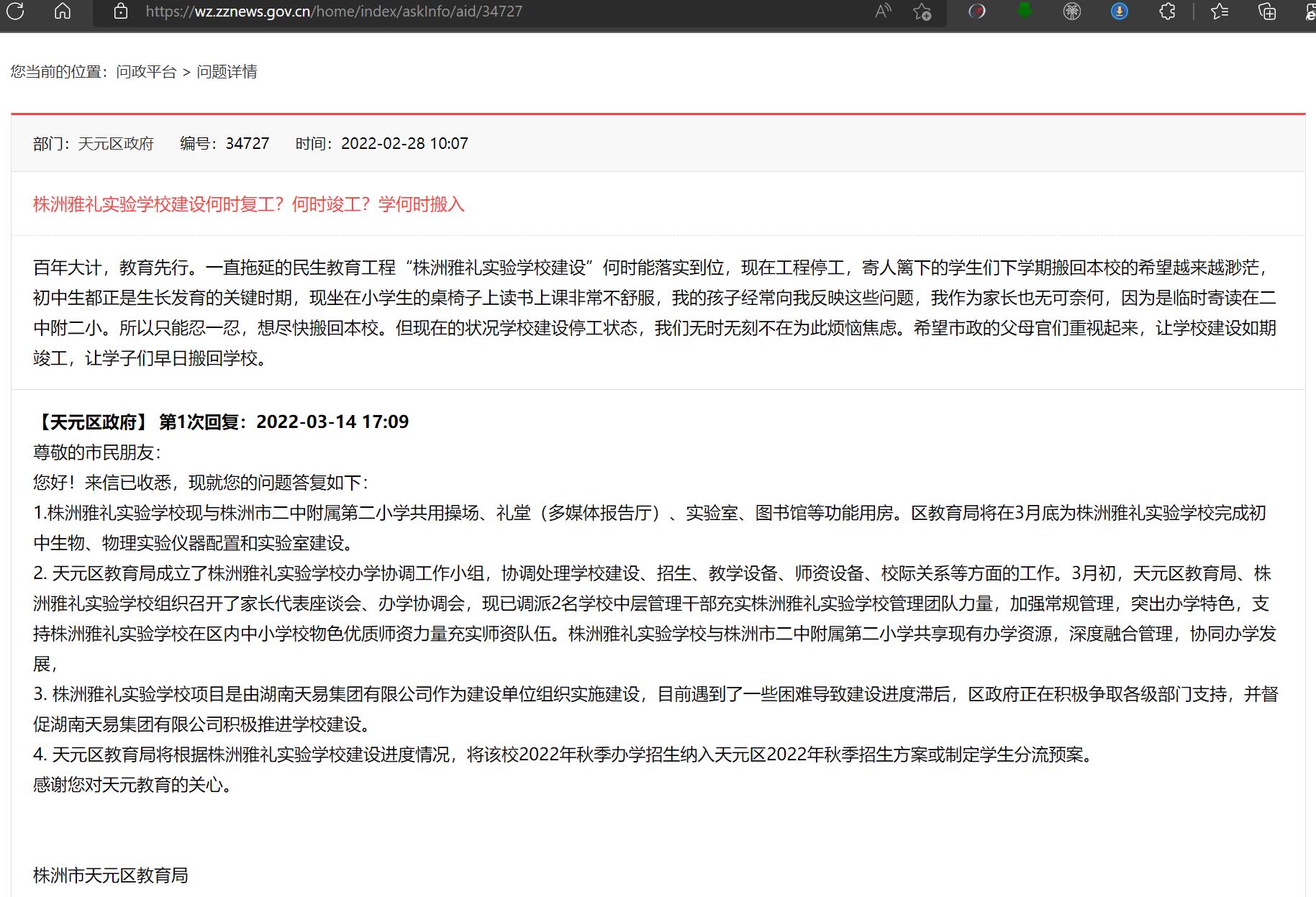This screenshot has width=1316, height=897.
Task: View site security info via lock icon
Action: [x=121, y=12]
